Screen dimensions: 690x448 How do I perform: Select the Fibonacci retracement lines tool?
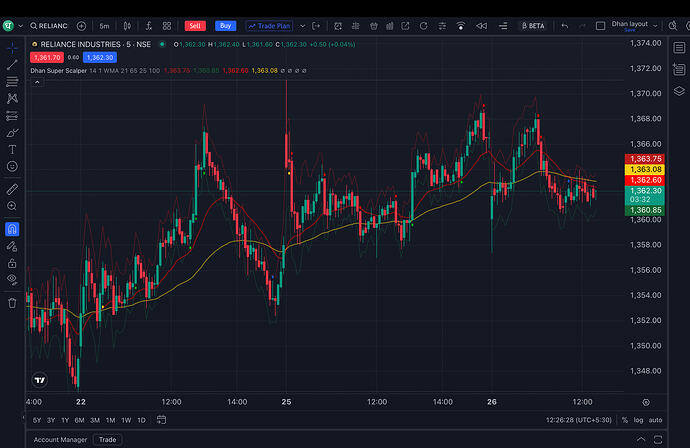click(x=12, y=81)
